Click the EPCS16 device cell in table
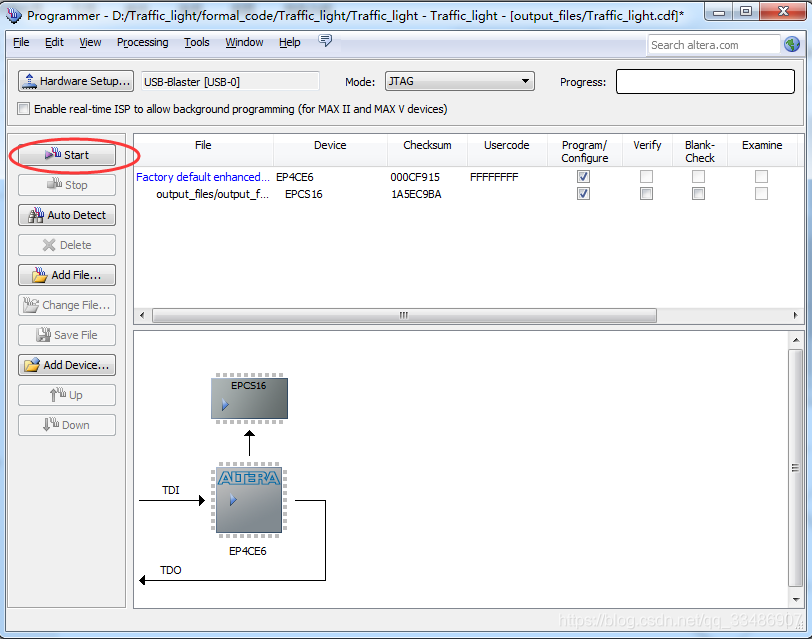 coord(303,194)
